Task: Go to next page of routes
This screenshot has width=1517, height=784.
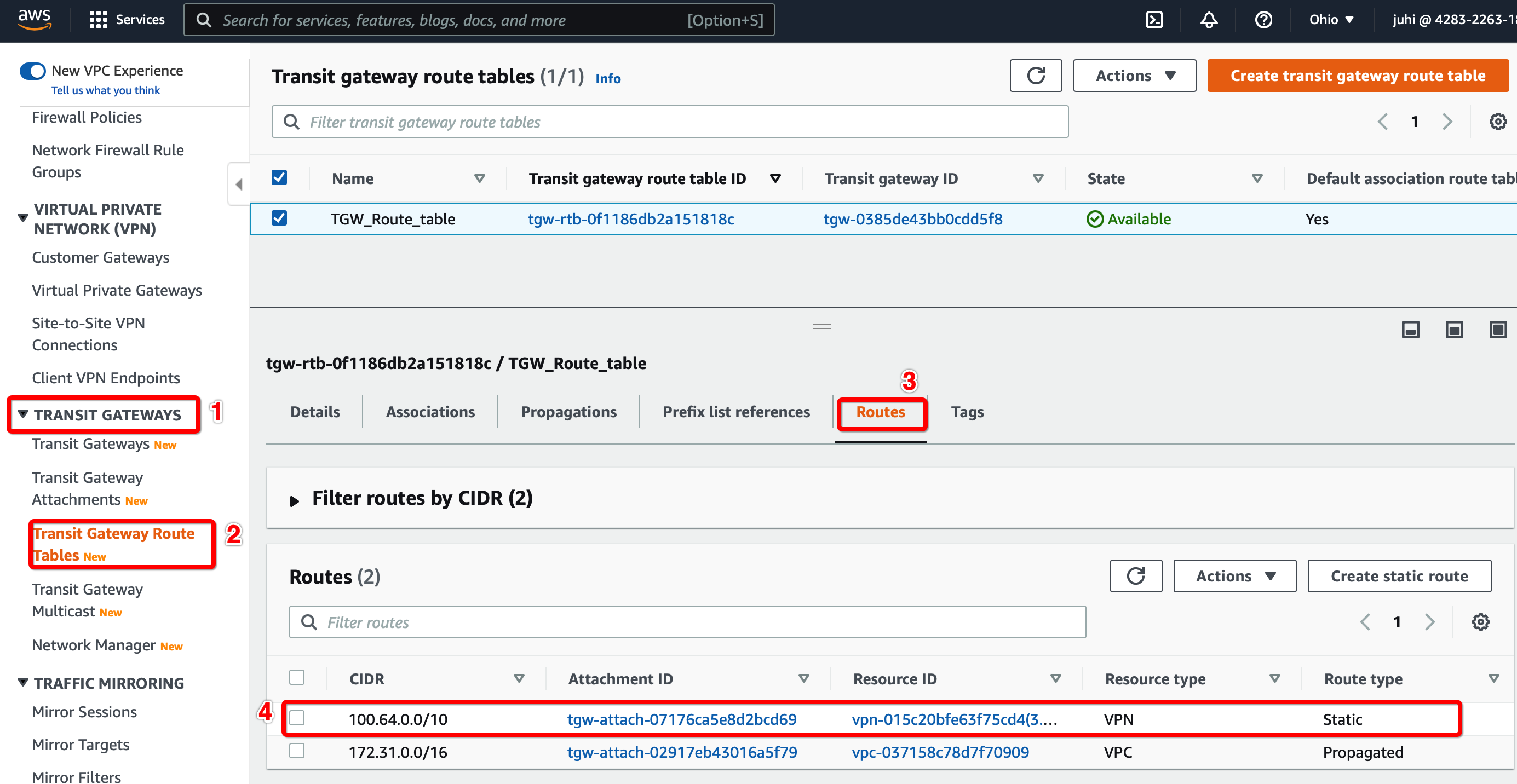Action: pyautogui.click(x=1429, y=622)
